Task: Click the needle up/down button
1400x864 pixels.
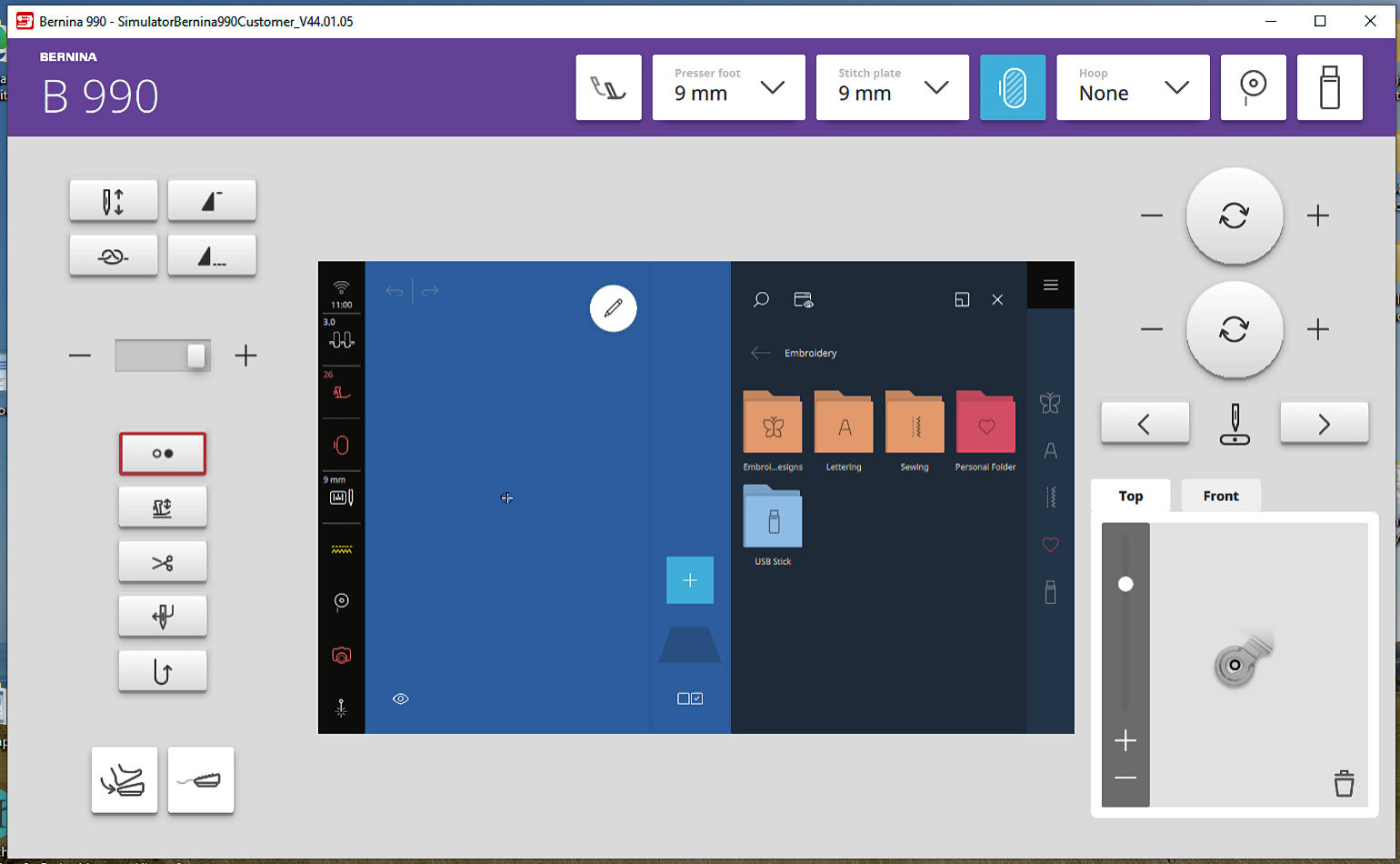Action: [114, 201]
